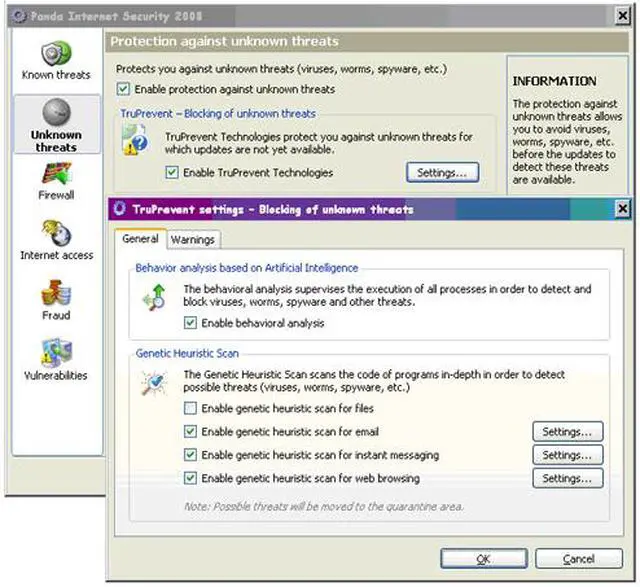This screenshot has height=587, width=640.
Task: Close the TruPrevent settings dialog window
Action: 622,209
